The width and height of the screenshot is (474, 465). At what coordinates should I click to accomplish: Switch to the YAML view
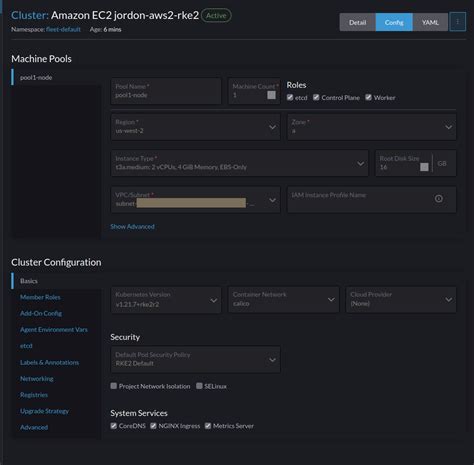tap(430, 22)
